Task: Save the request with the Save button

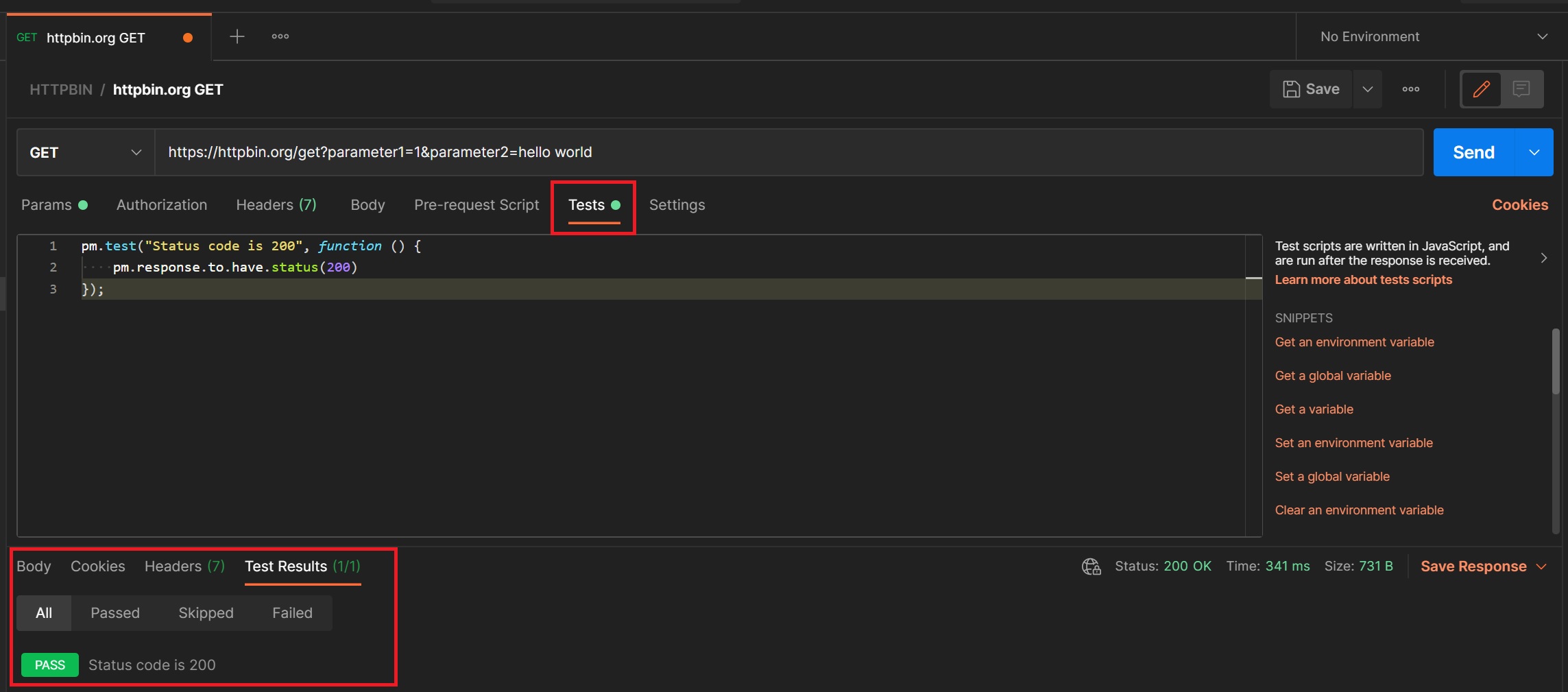Action: click(x=1311, y=89)
